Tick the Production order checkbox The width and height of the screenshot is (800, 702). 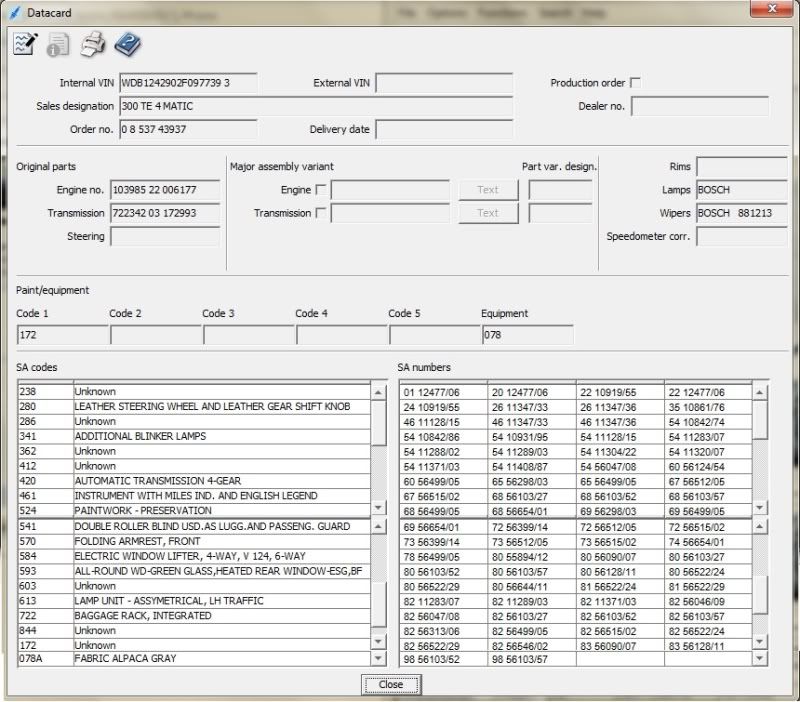coord(635,83)
